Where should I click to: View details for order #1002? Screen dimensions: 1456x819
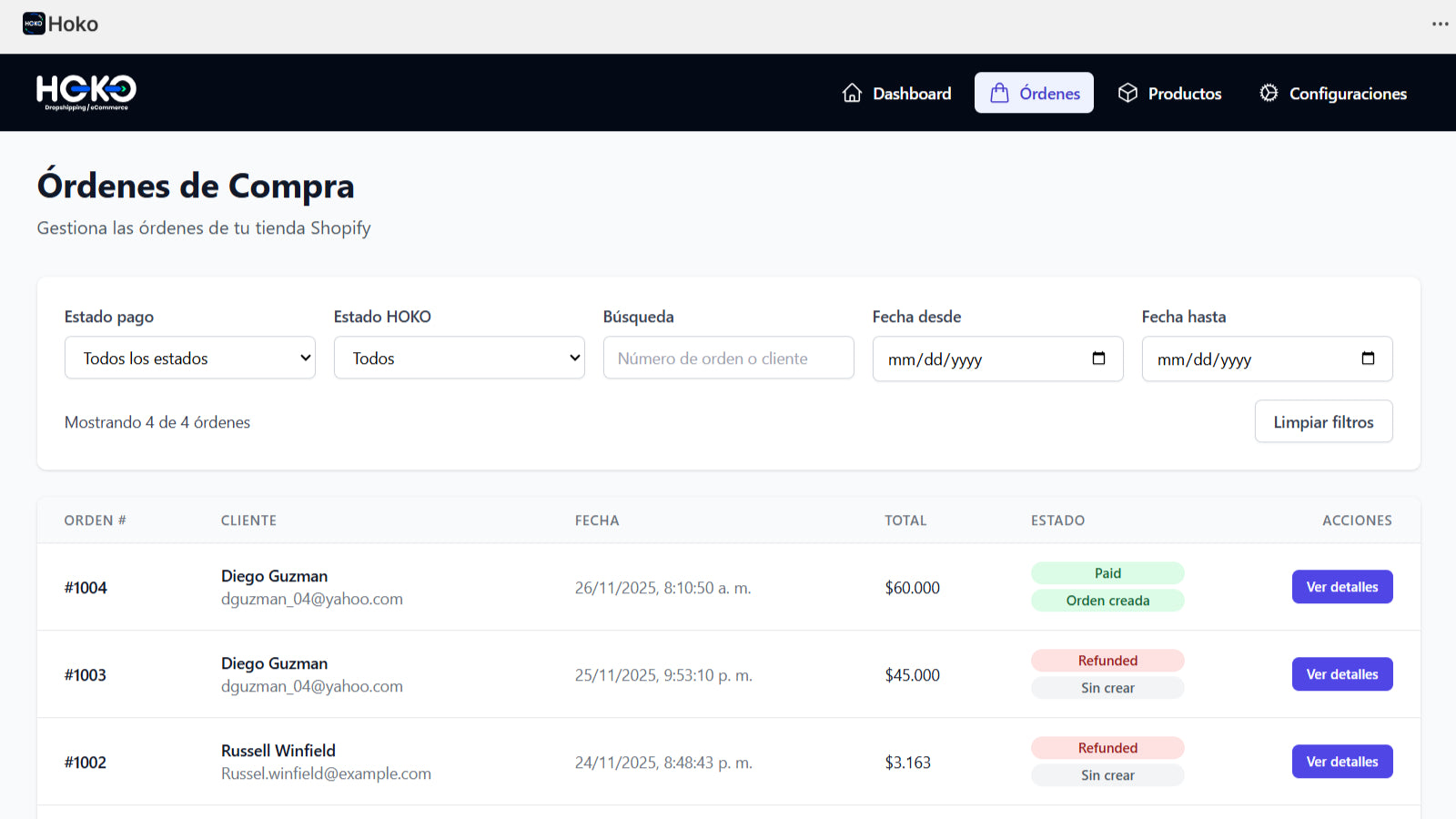tap(1342, 762)
